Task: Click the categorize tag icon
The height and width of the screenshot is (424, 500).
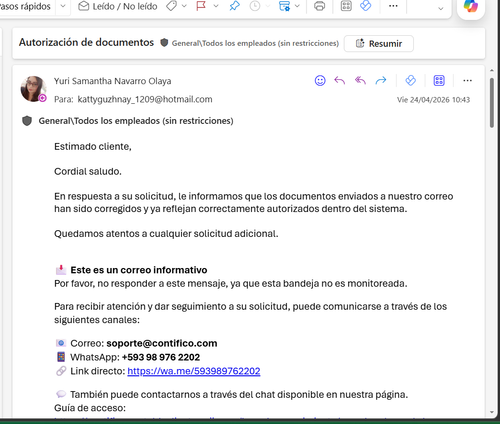Action: [x=172, y=6]
